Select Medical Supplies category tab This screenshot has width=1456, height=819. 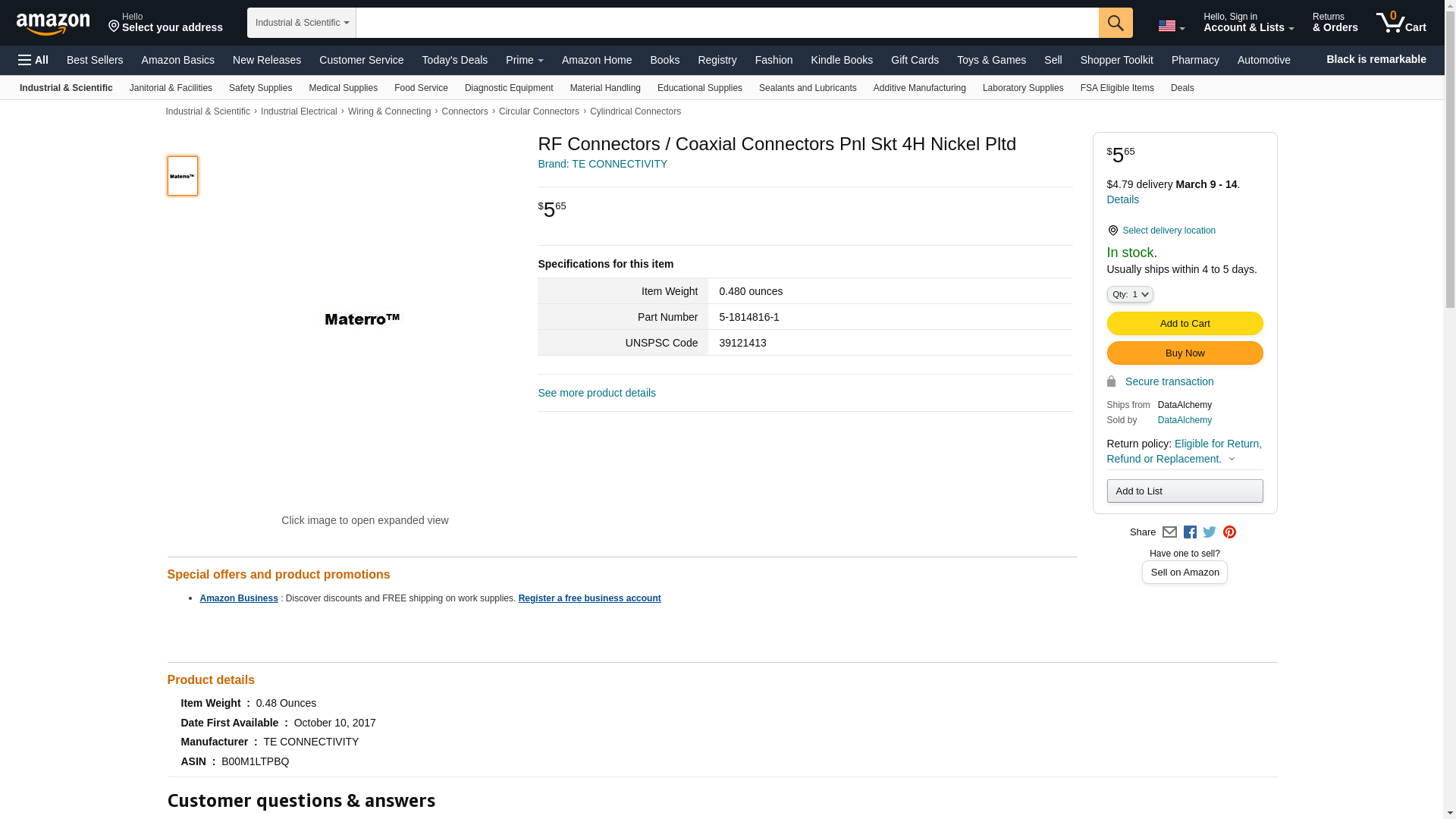(343, 88)
